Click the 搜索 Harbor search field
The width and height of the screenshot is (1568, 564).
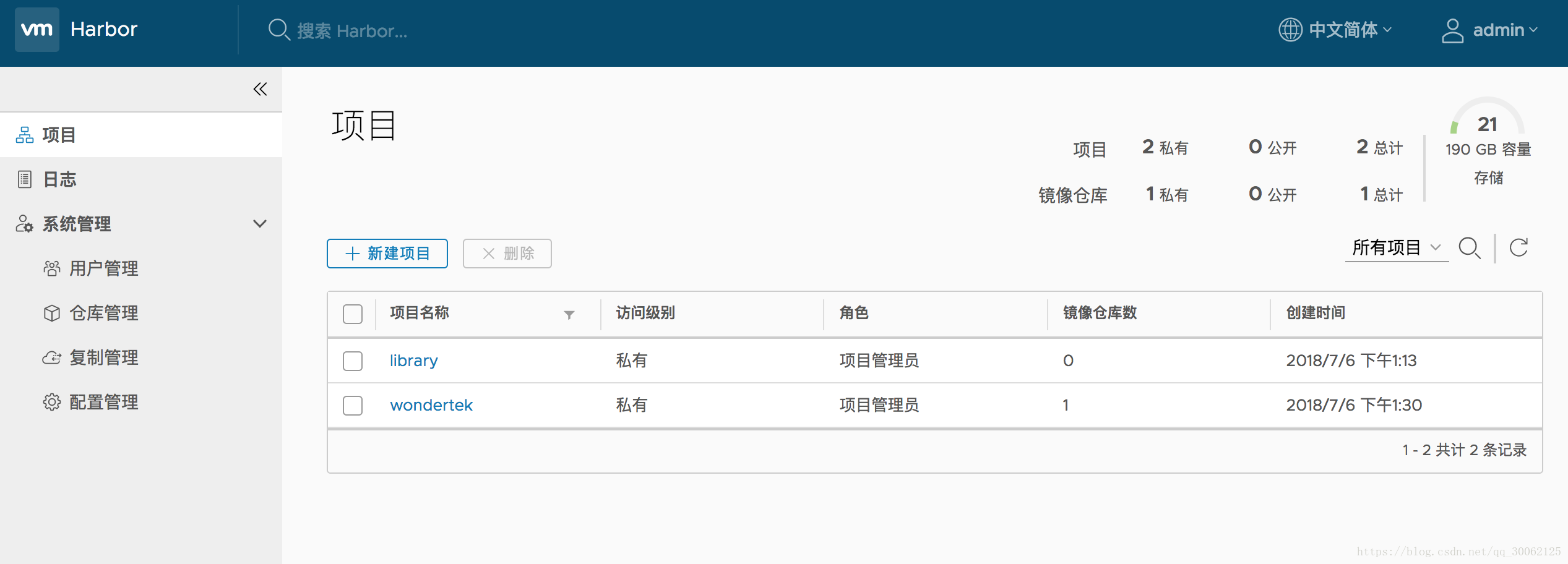[353, 30]
